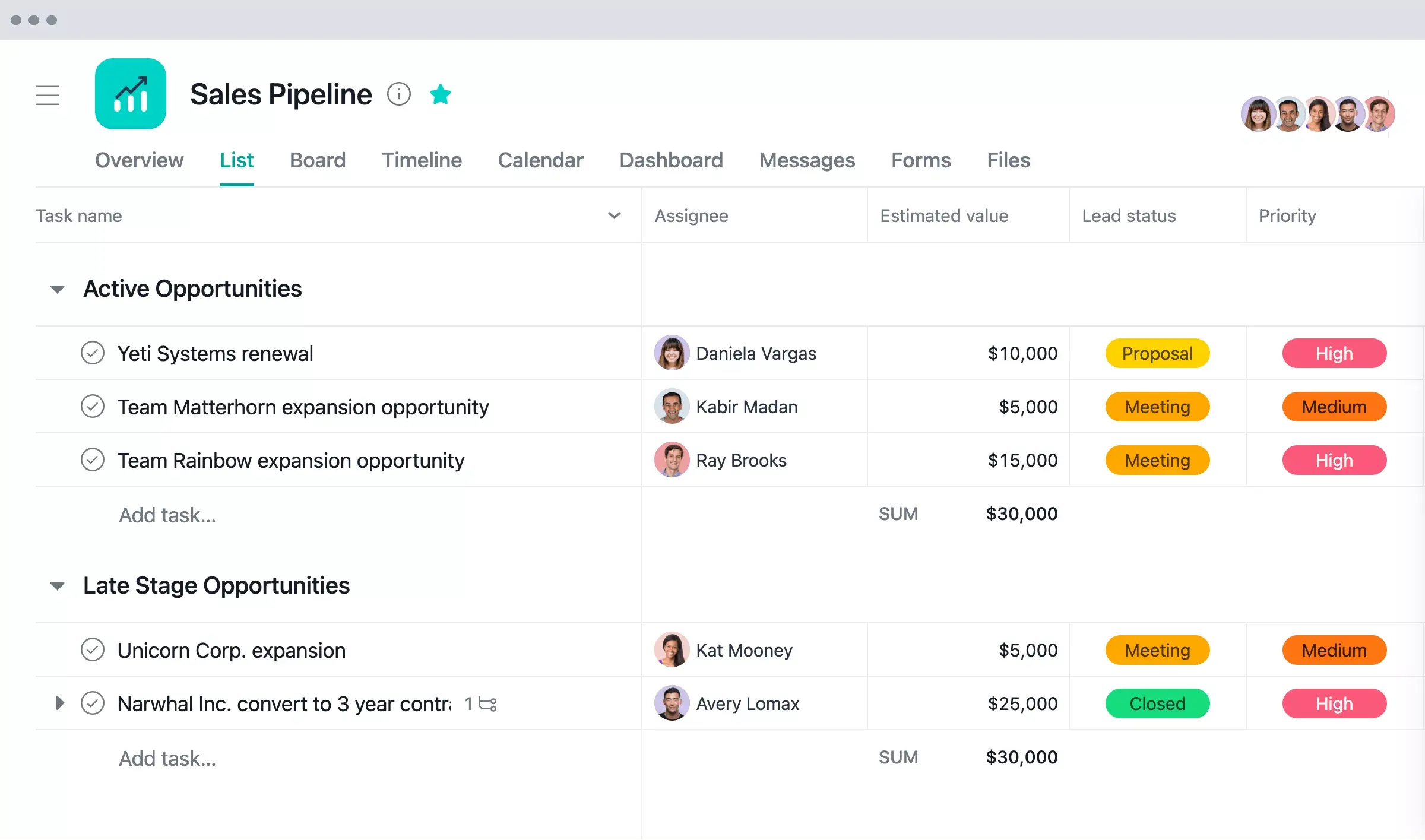
Task: Switch to the Dashboard tab
Action: [671, 159]
